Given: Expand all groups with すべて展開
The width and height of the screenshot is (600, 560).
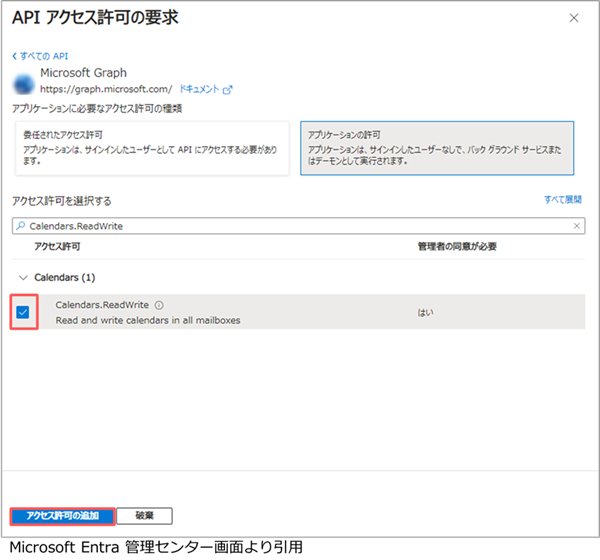Looking at the screenshot, I should pyautogui.click(x=562, y=200).
